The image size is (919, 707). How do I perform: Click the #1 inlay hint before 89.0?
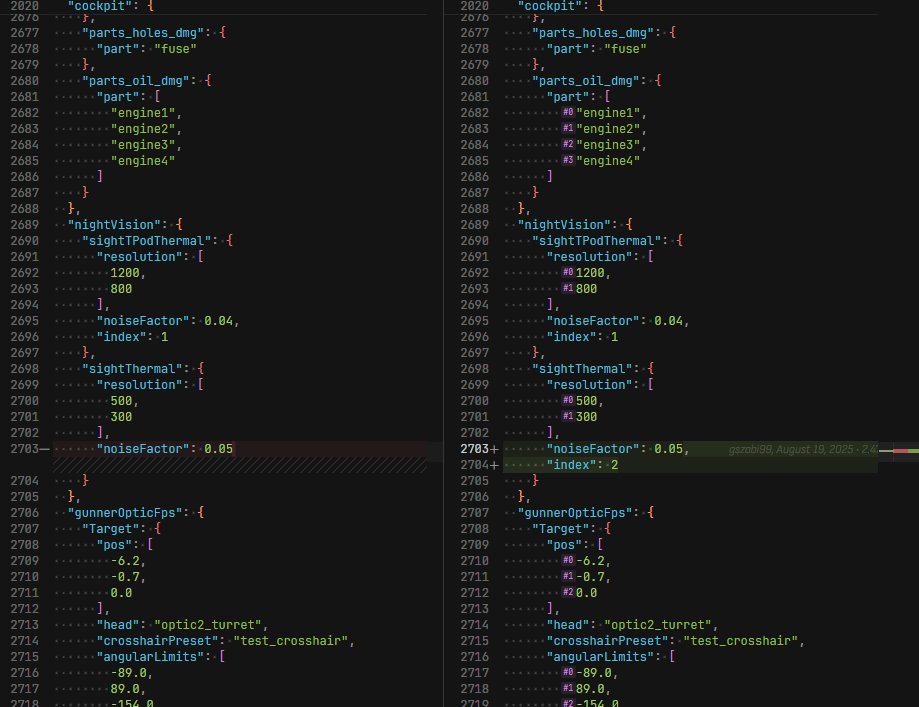pyautogui.click(x=568, y=688)
